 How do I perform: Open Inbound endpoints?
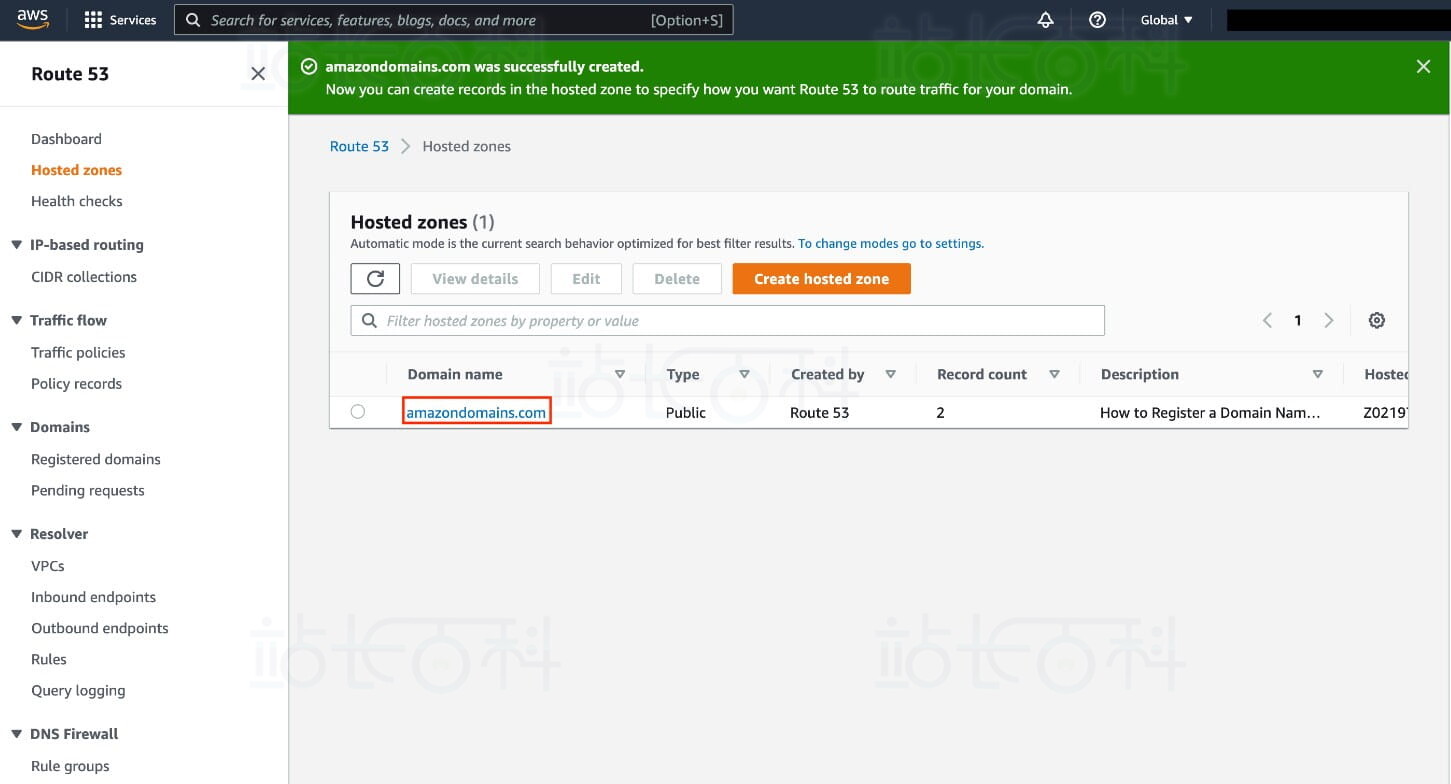click(94, 597)
